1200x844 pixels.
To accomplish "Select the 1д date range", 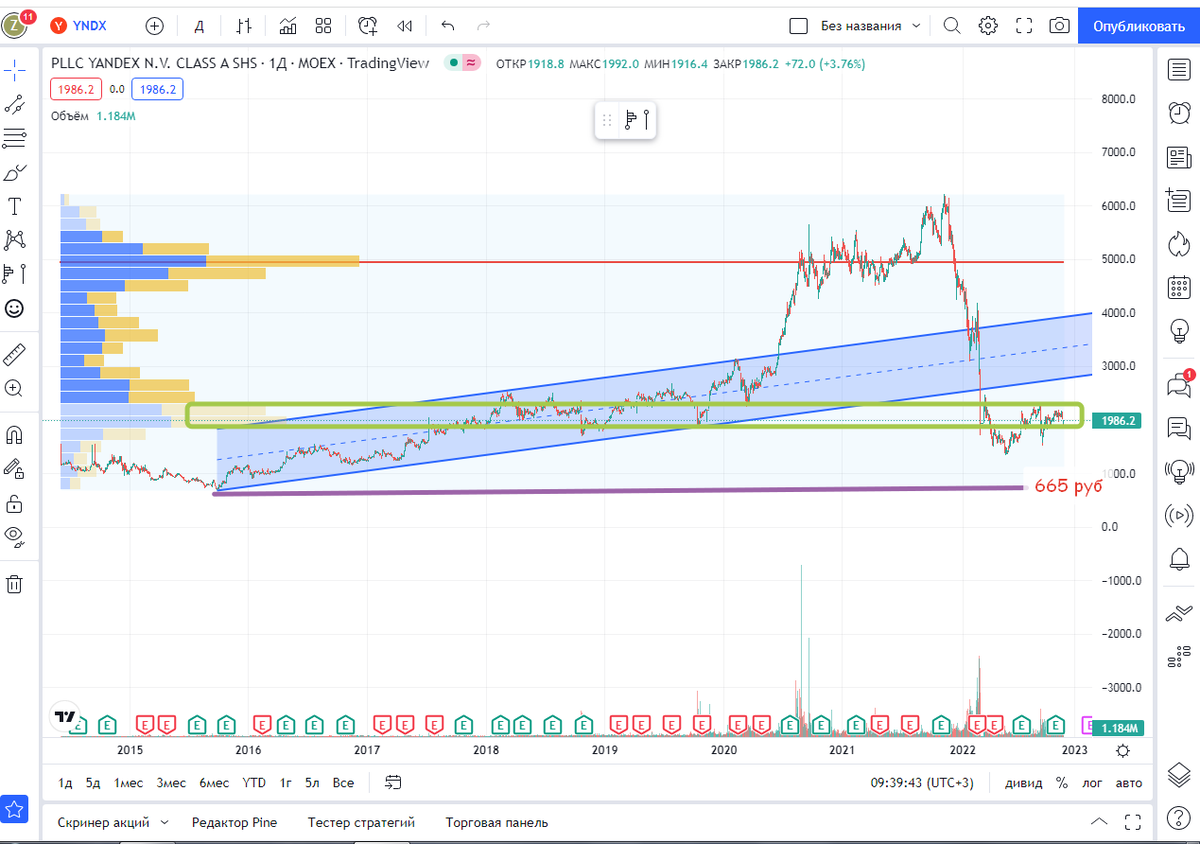I will pyautogui.click(x=65, y=782).
